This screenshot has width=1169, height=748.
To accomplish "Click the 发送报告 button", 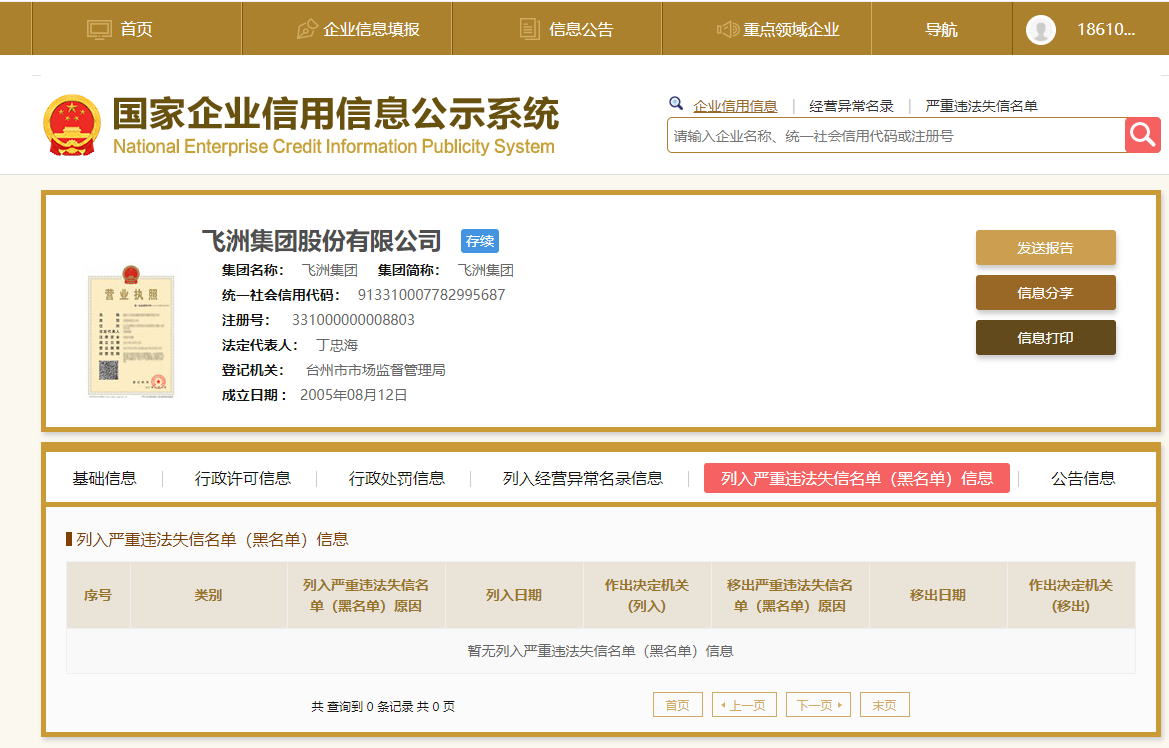I will [x=1045, y=248].
